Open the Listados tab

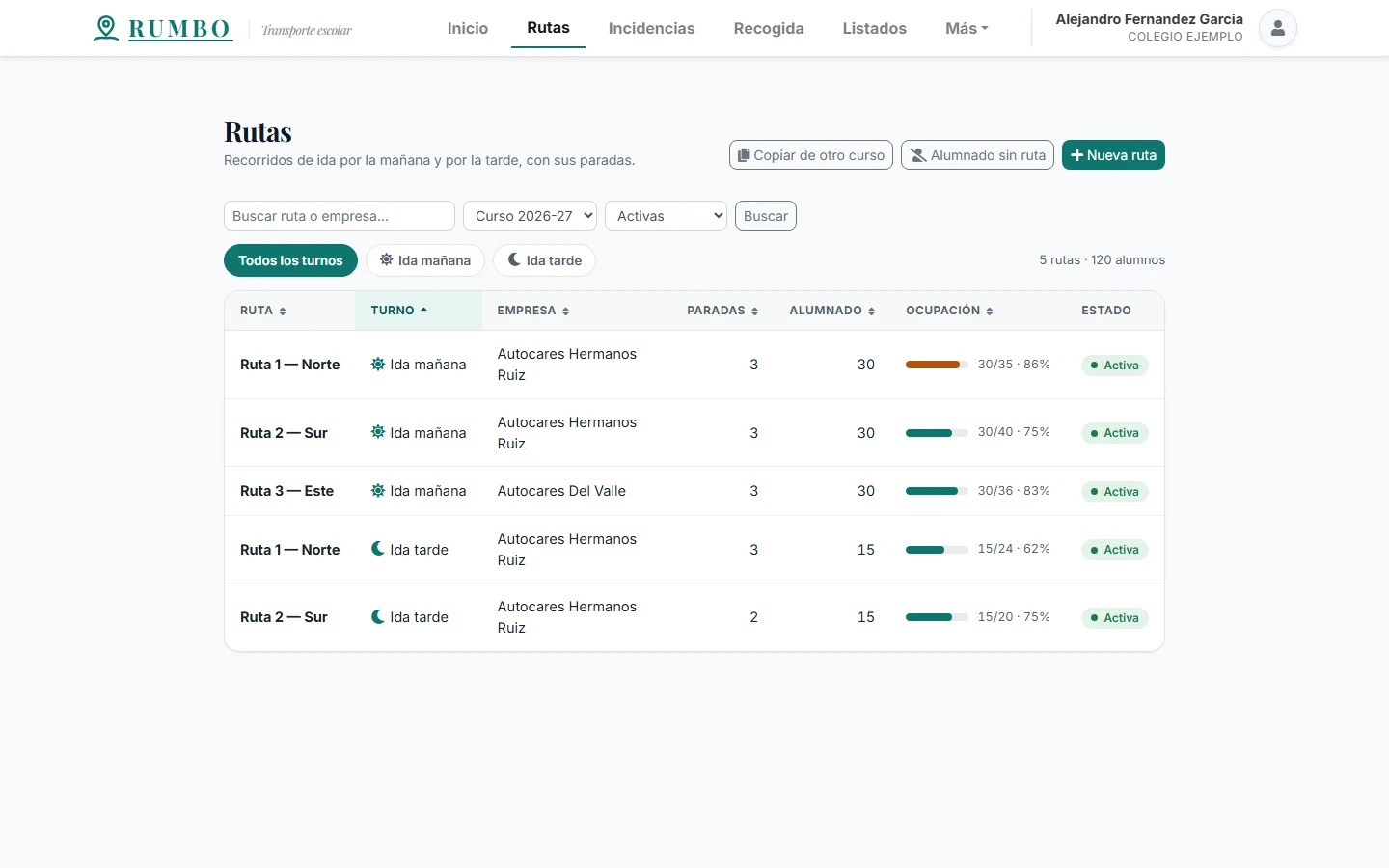point(875,28)
